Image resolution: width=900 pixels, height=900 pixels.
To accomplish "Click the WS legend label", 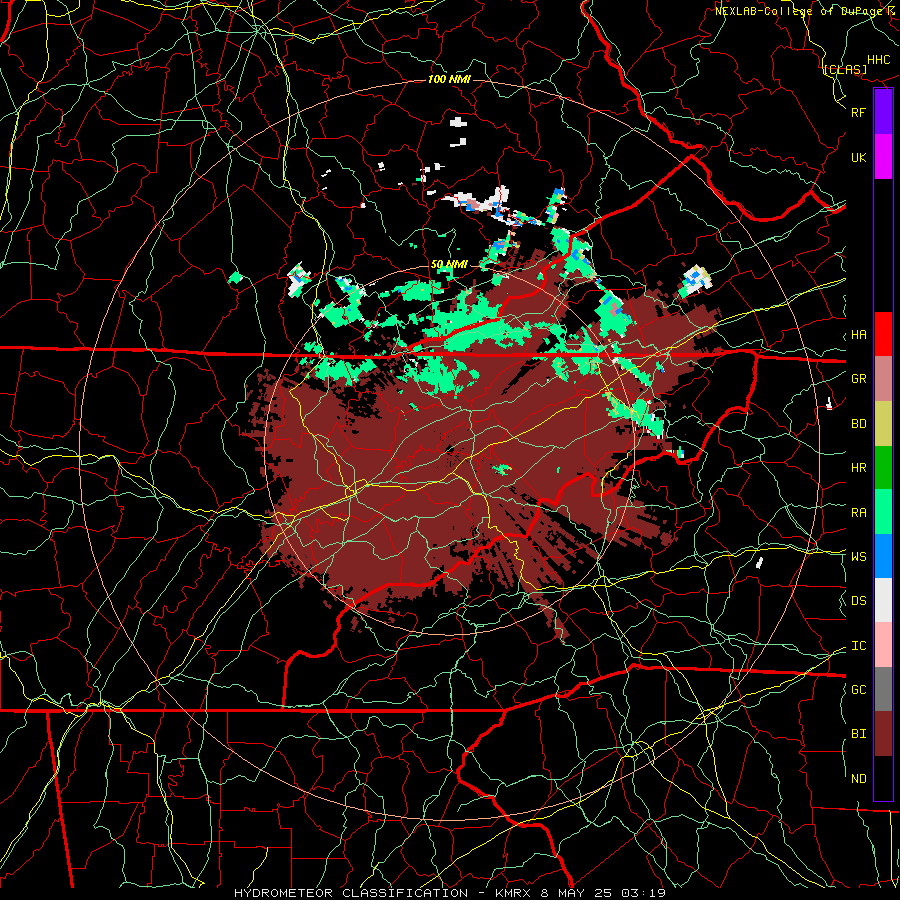I will pos(858,557).
